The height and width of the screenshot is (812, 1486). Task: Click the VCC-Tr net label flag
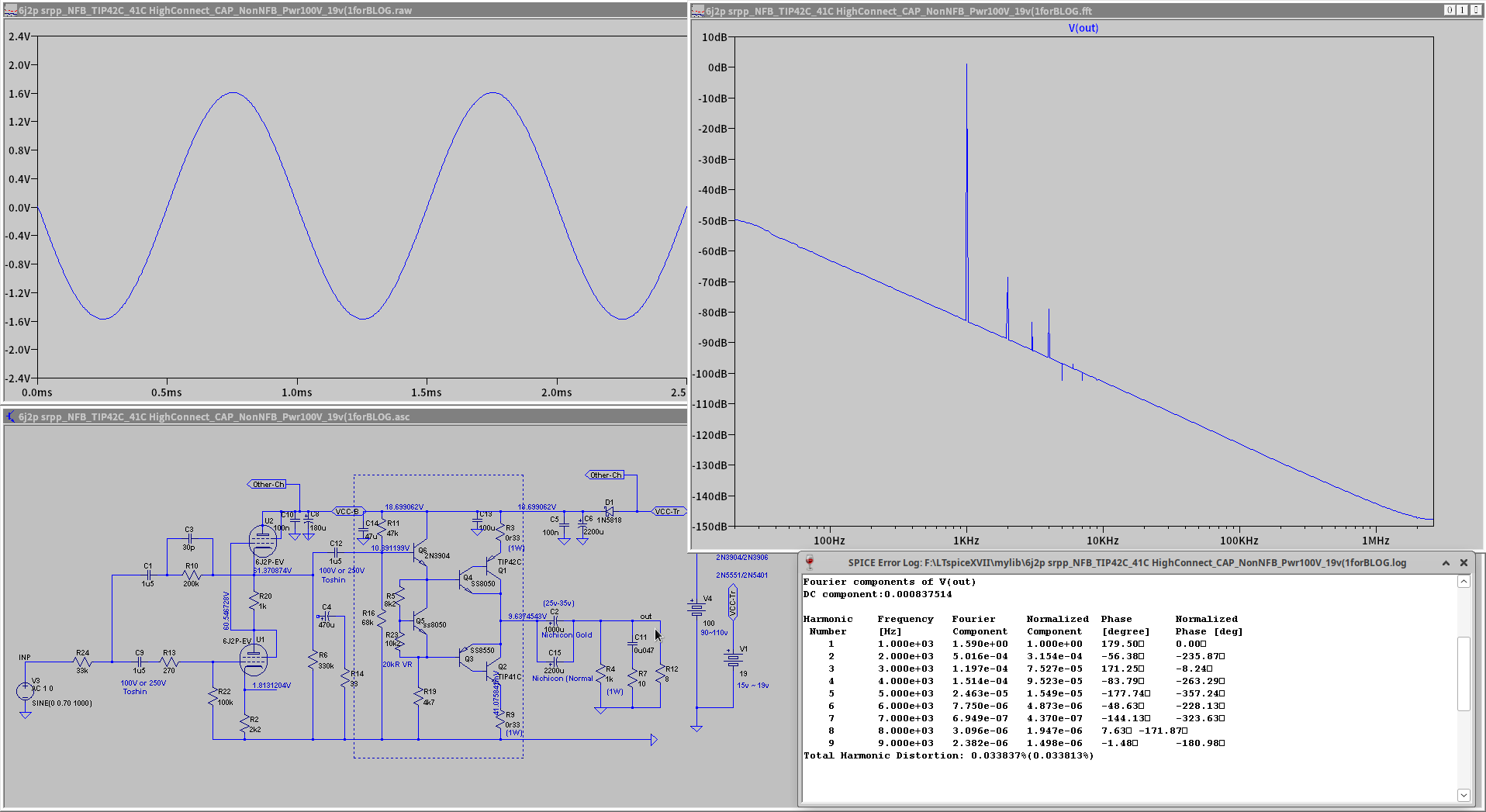coord(668,511)
